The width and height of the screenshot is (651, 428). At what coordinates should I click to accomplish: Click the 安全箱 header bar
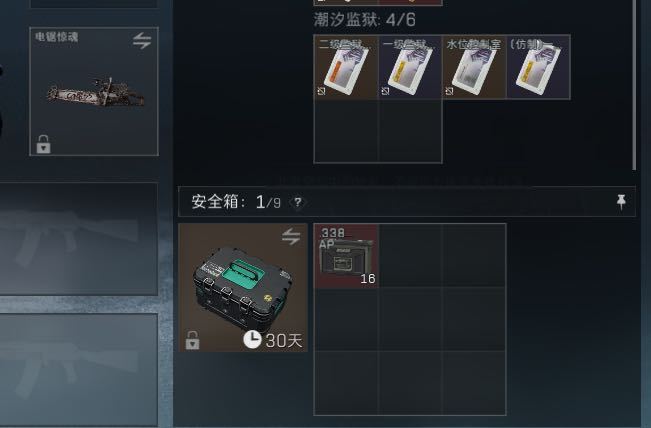(407, 202)
